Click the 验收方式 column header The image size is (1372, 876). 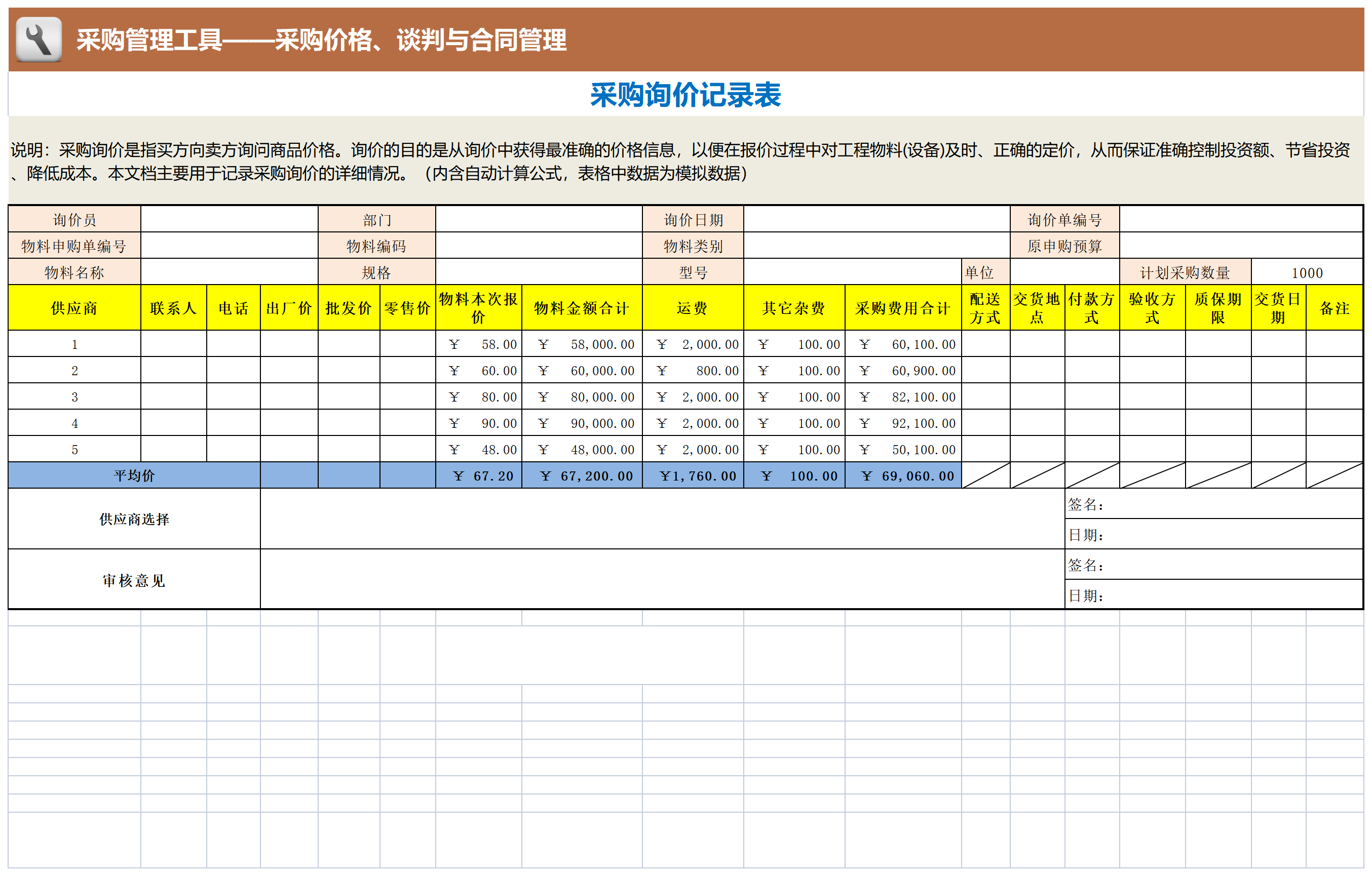click(x=1152, y=307)
